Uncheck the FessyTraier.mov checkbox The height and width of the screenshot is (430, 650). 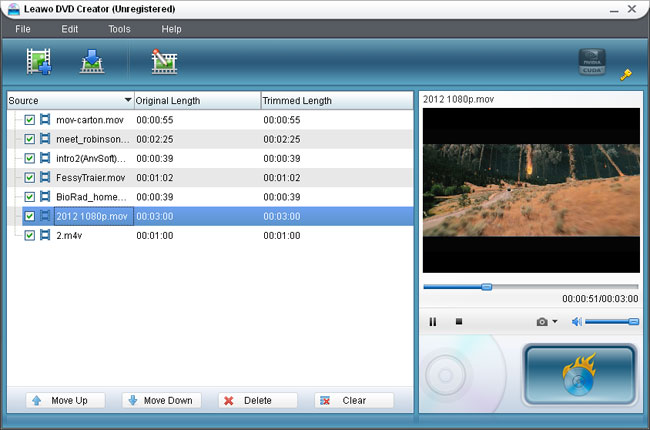tap(29, 177)
